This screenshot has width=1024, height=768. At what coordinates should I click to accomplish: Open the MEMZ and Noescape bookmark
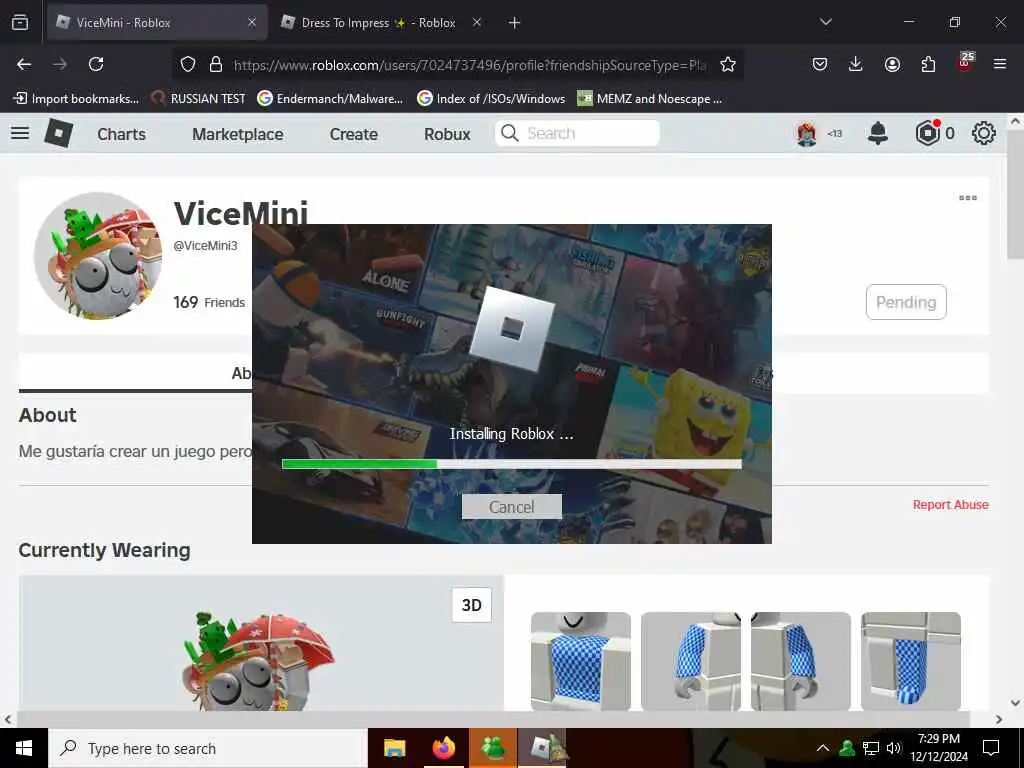(650, 99)
